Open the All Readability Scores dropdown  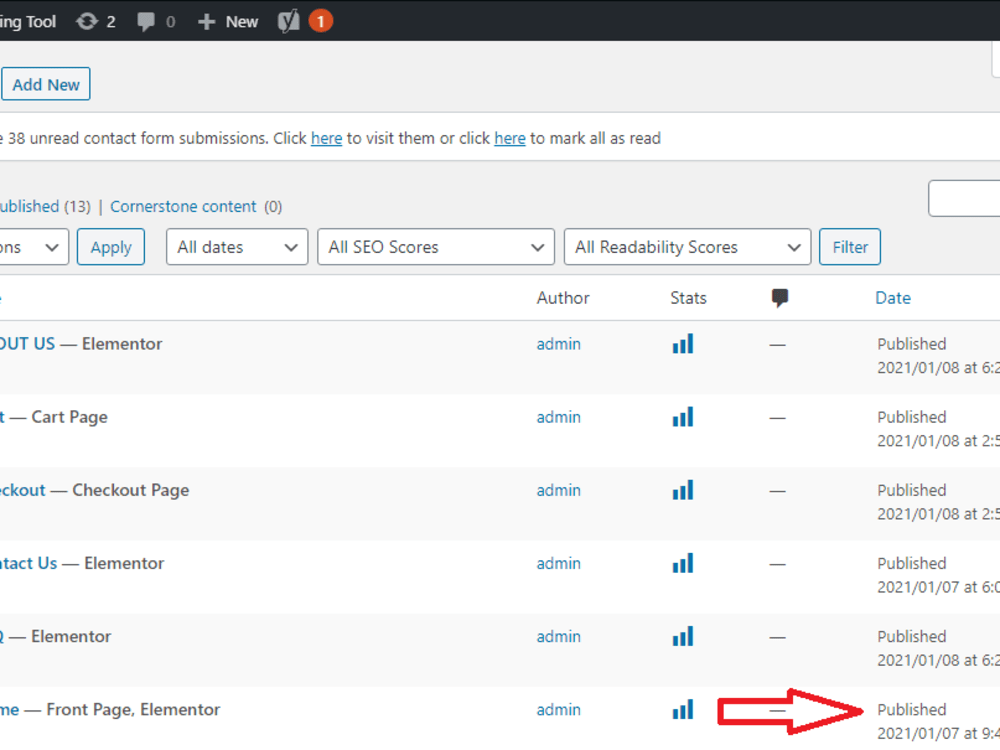(688, 247)
